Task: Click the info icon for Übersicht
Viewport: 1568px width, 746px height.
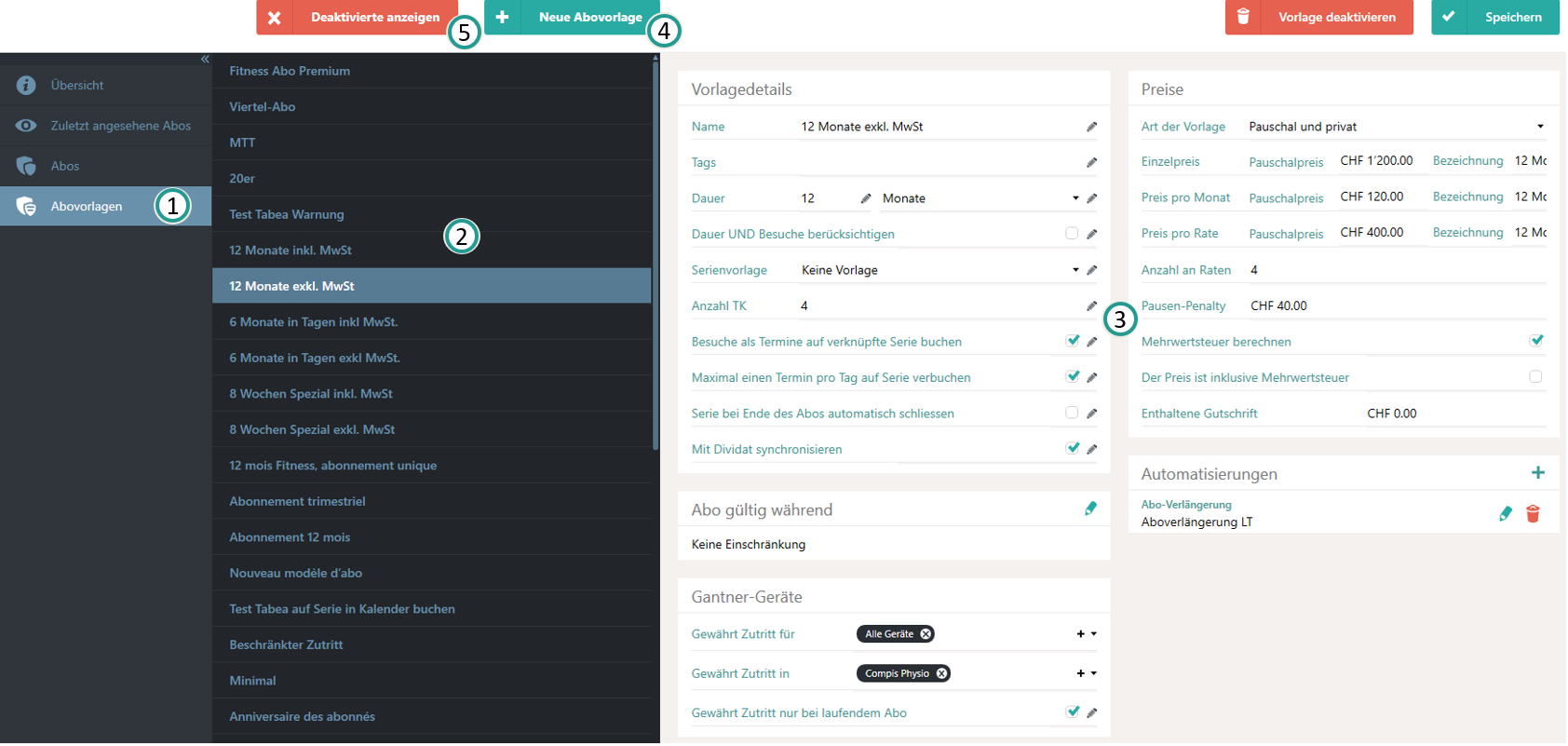Action: [26, 85]
